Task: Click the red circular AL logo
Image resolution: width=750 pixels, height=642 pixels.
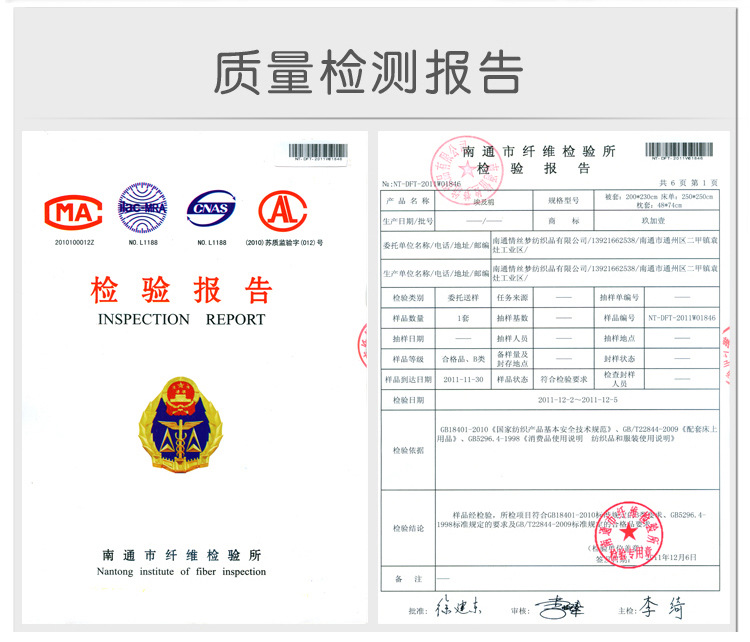Action: (x=283, y=211)
